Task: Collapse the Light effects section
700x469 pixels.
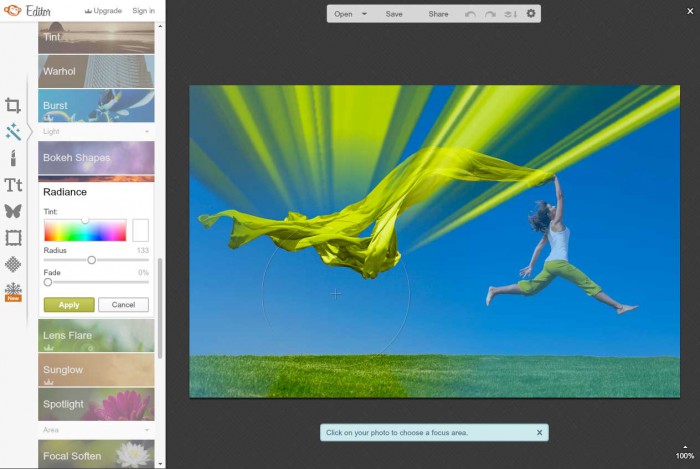Action: pos(147,131)
